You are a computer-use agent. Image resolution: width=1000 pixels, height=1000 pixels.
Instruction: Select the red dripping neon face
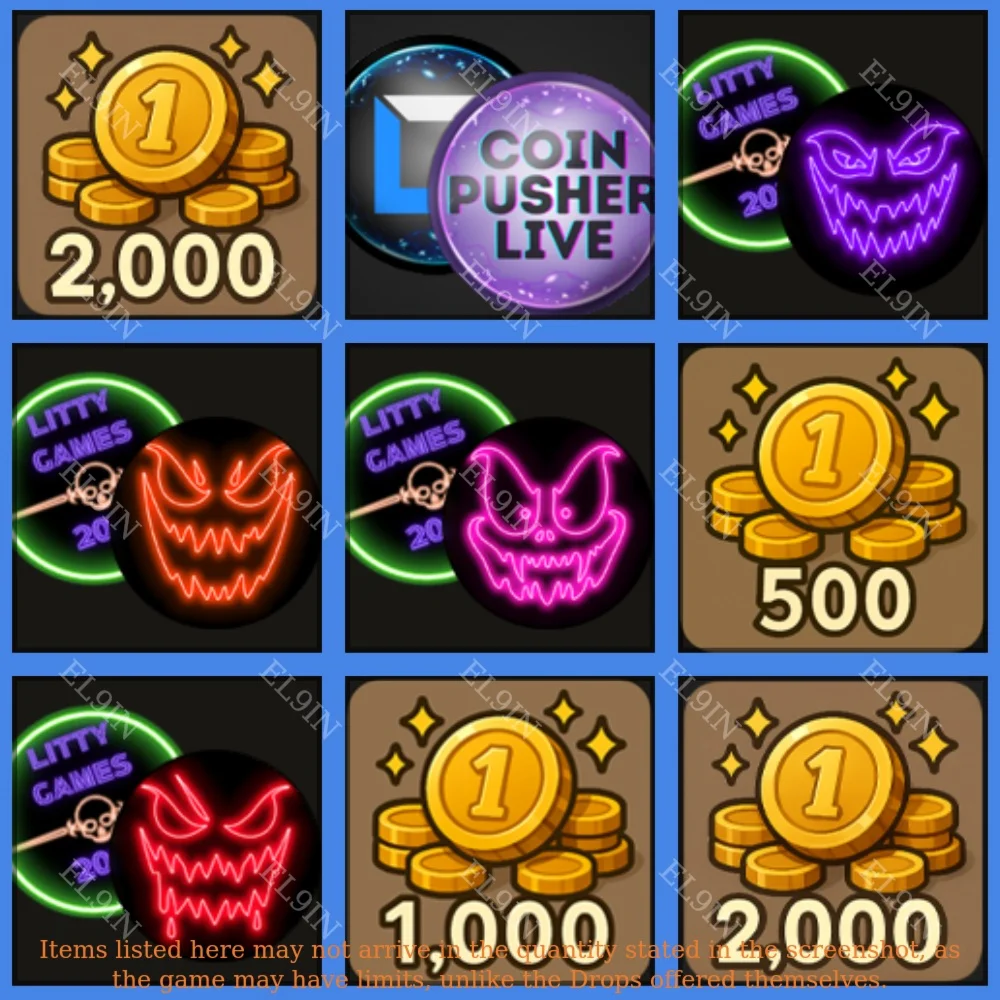point(215,855)
